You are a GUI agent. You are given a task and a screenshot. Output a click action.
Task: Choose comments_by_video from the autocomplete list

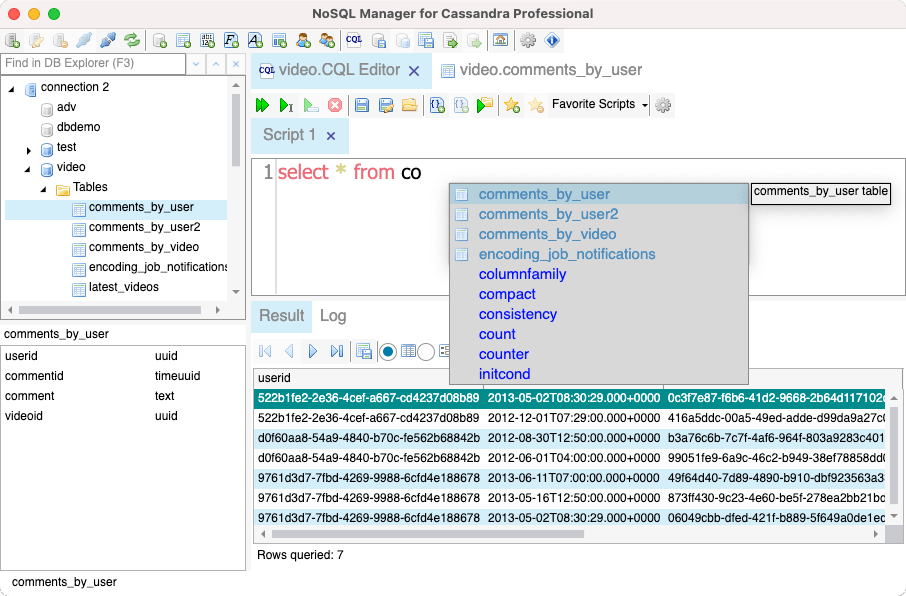pos(547,234)
